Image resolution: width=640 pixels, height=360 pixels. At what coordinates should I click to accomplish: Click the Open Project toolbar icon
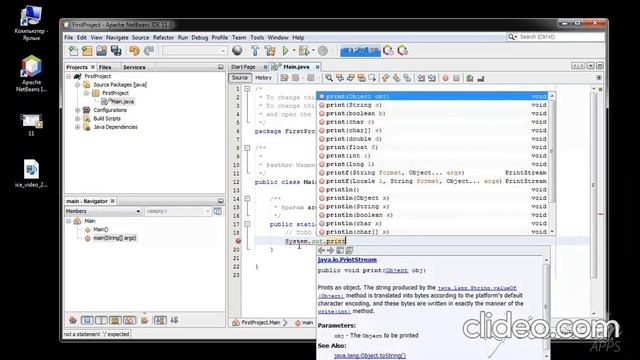click(x=101, y=51)
